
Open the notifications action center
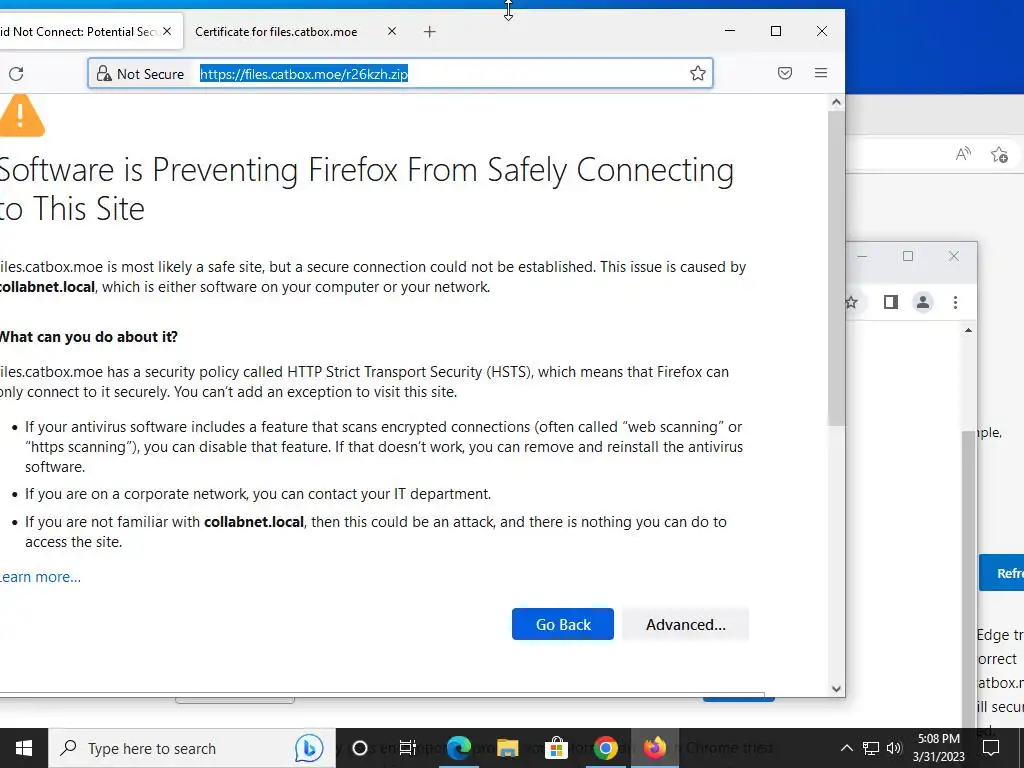click(x=991, y=748)
